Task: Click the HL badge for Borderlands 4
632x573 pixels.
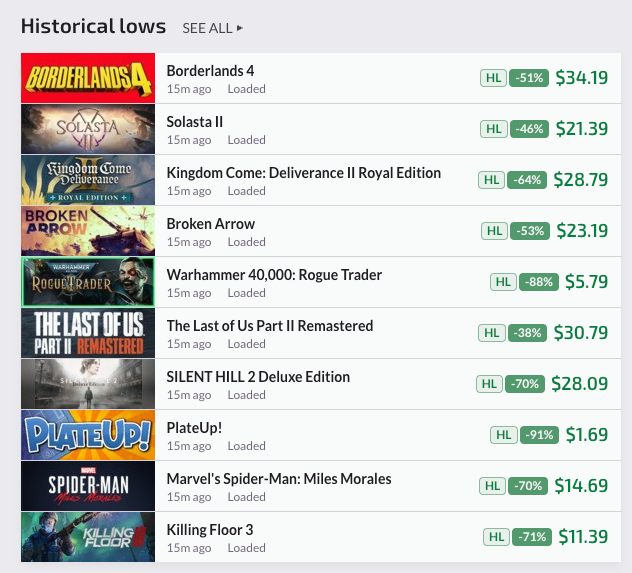Action: pyautogui.click(x=493, y=78)
